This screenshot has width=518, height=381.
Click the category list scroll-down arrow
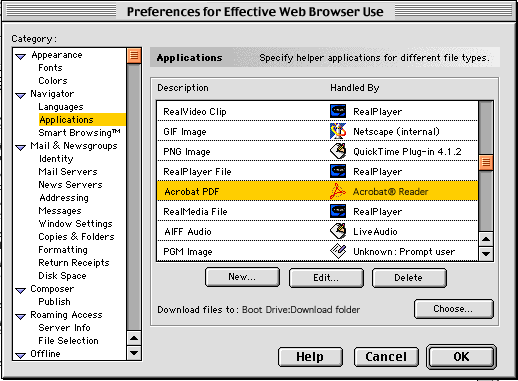pos(134,353)
